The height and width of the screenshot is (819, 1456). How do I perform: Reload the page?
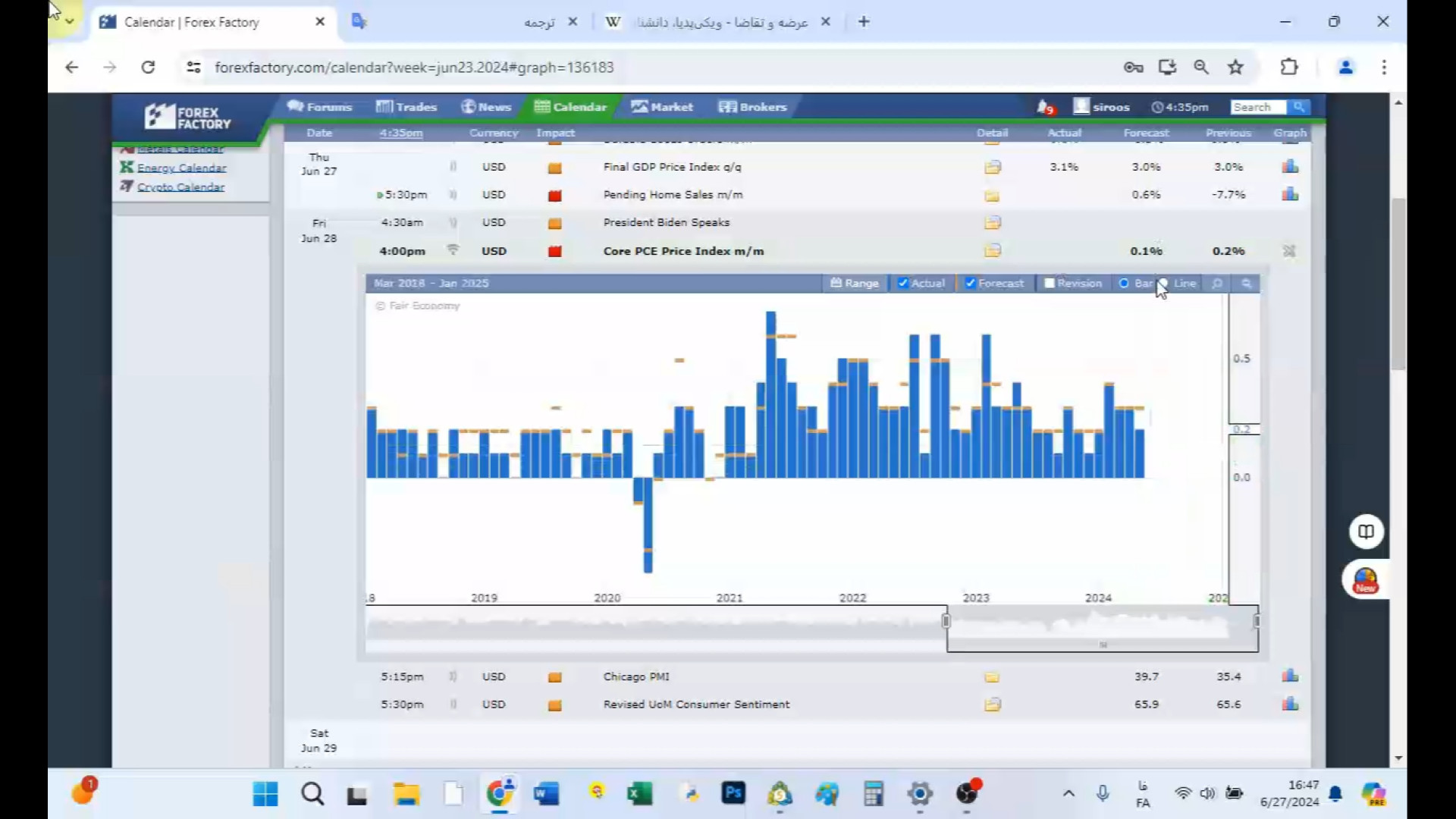tap(148, 67)
